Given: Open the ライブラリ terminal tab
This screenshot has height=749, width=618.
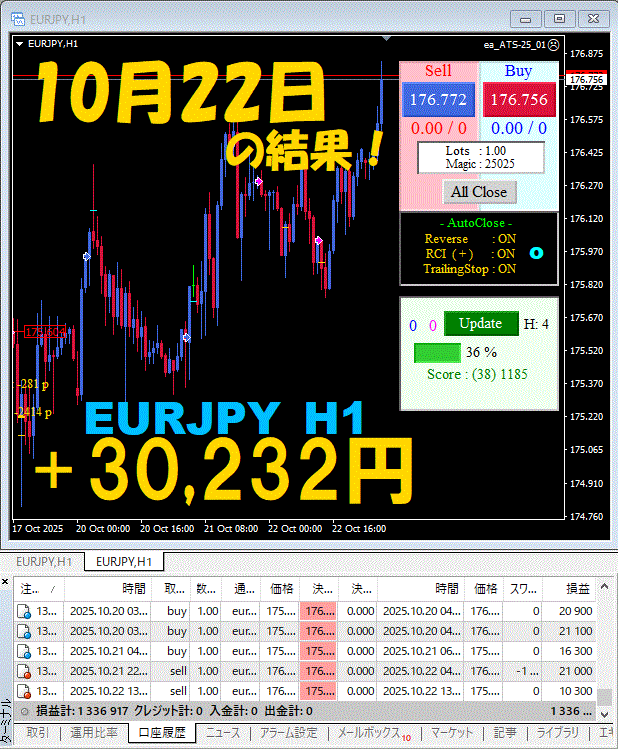Looking at the screenshot, I should tap(557, 733).
